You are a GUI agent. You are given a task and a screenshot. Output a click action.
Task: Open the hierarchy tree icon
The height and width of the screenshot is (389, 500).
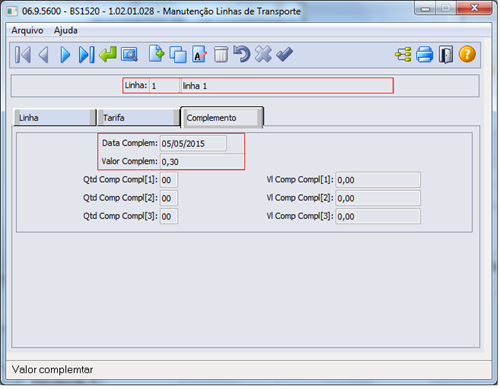click(403, 54)
